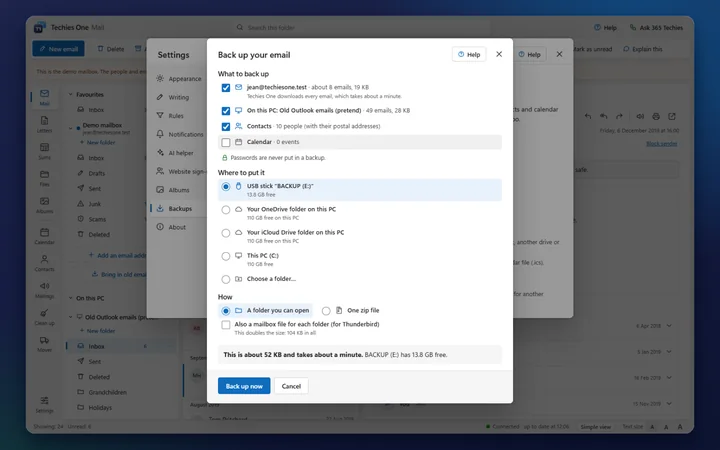Choose Your iCloud Drive folder option
The width and height of the screenshot is (720, 450).
225,233
